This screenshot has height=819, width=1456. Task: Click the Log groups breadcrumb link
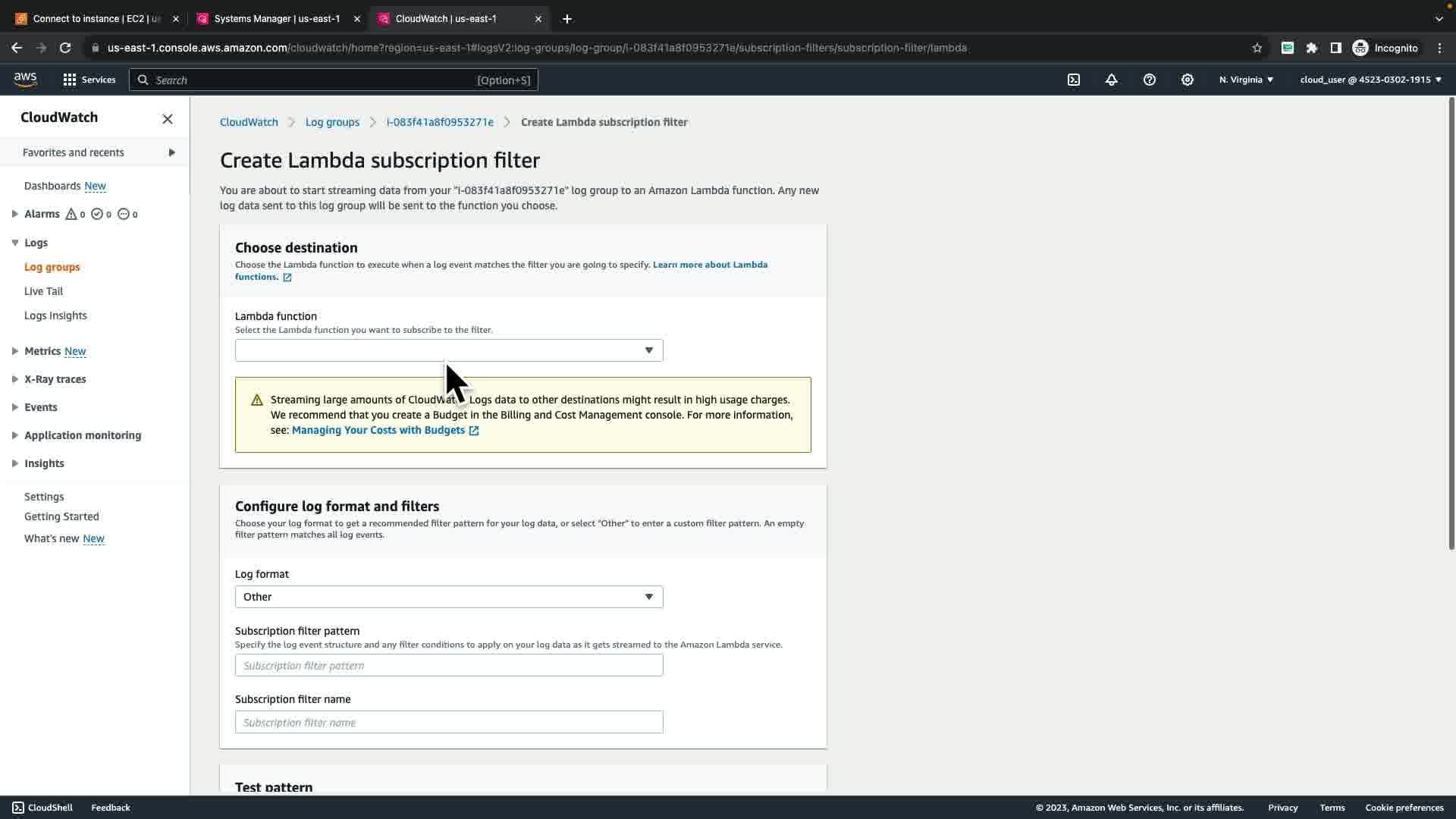[x=332, y=122]
